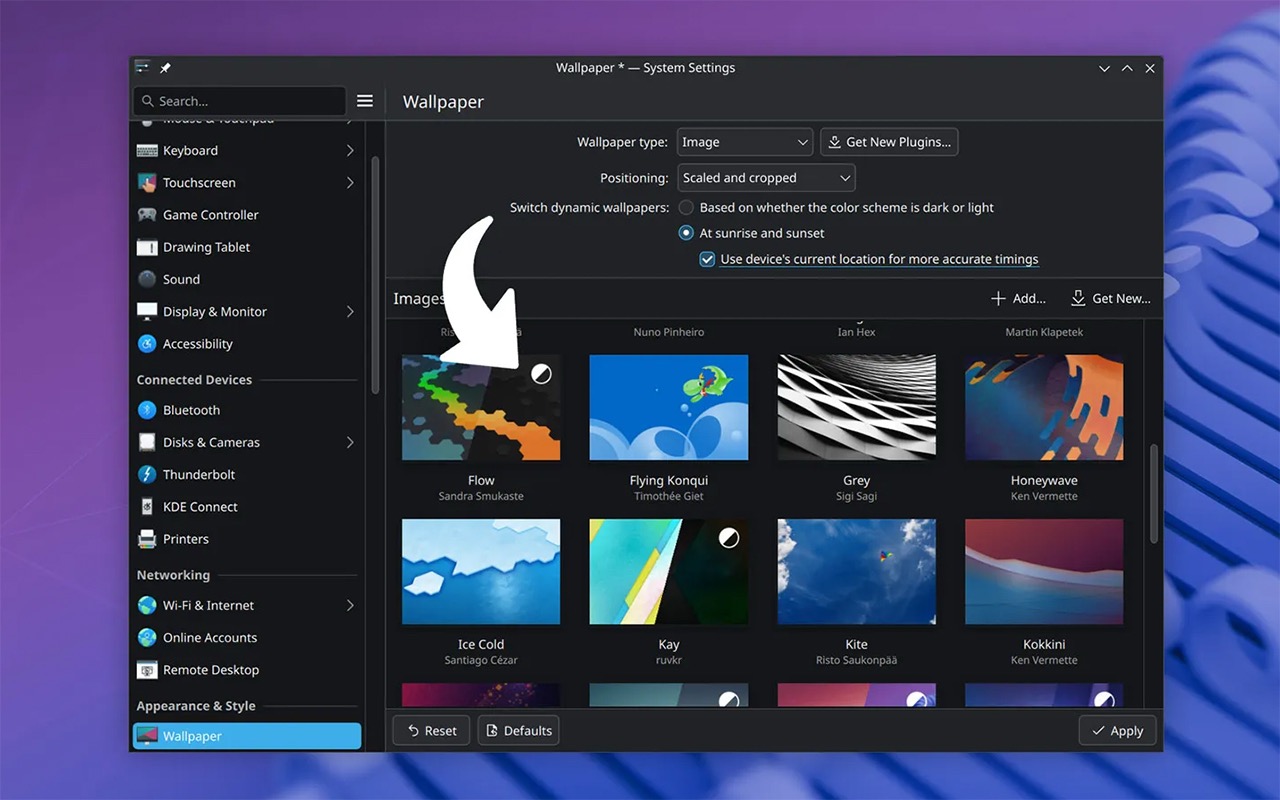The height and width of the screenshot is (800, 1280).
Task: Click the KDE Connect icon
Action: tap(147, 507)
